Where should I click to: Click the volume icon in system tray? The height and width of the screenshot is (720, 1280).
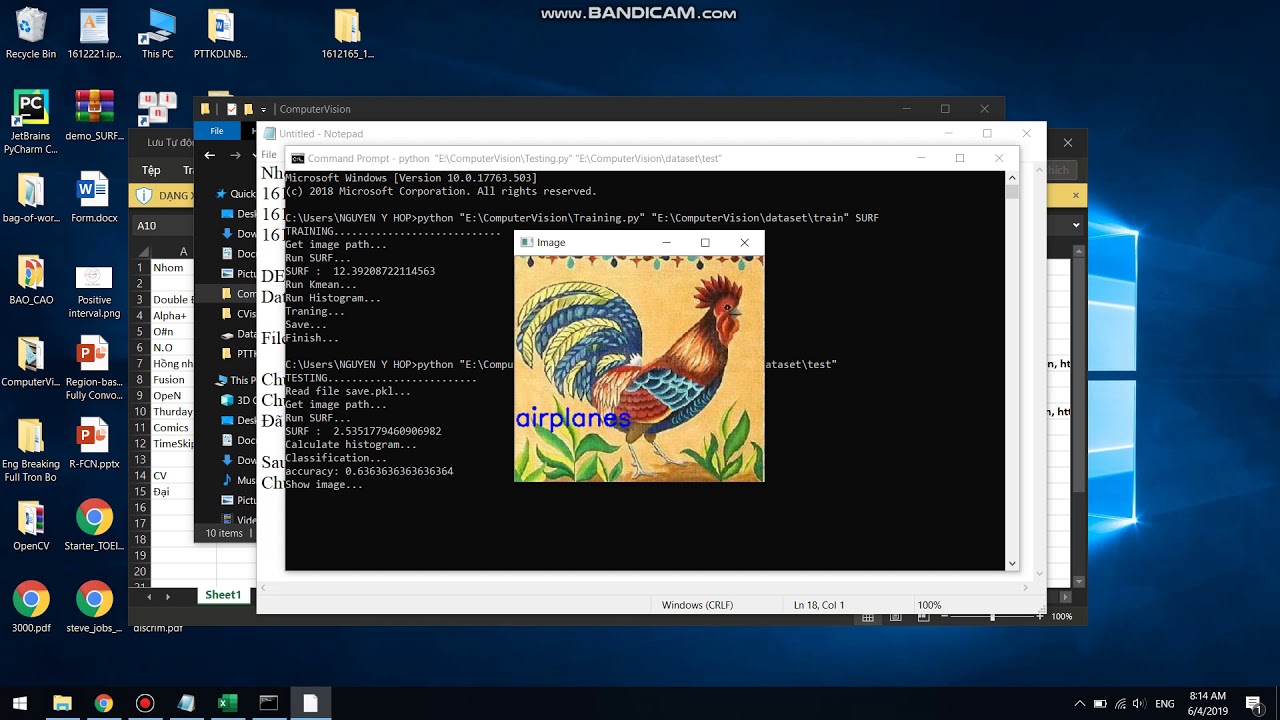[1140, 703]
